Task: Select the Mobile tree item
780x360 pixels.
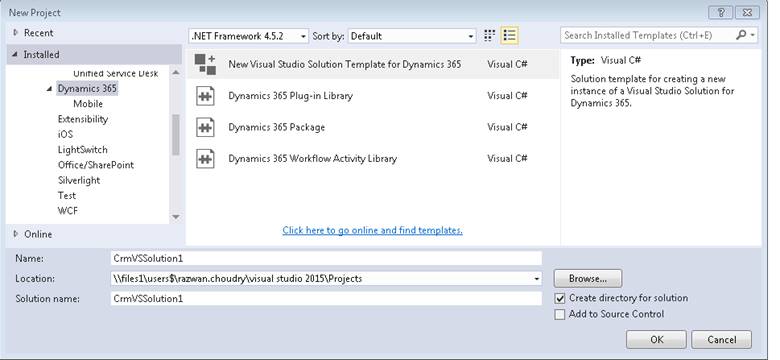Action: pos(88,104)
